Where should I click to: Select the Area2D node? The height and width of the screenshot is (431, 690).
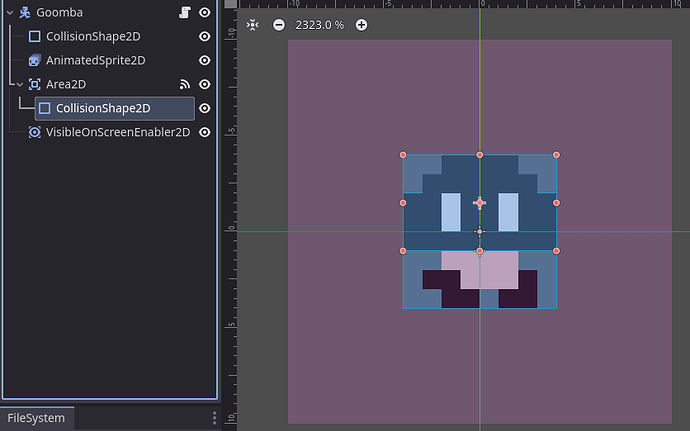[66, 84]
